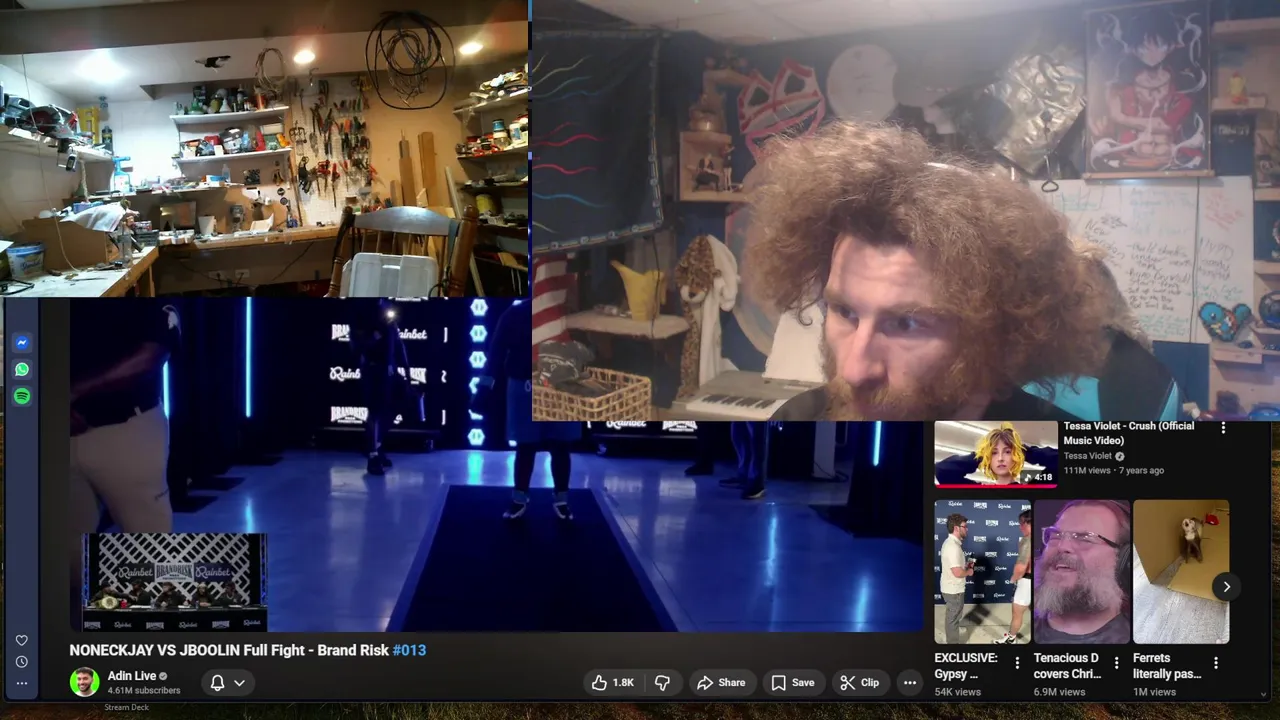
Task: Like the video with 1.8K thumbs up
Action: [612, 683]
